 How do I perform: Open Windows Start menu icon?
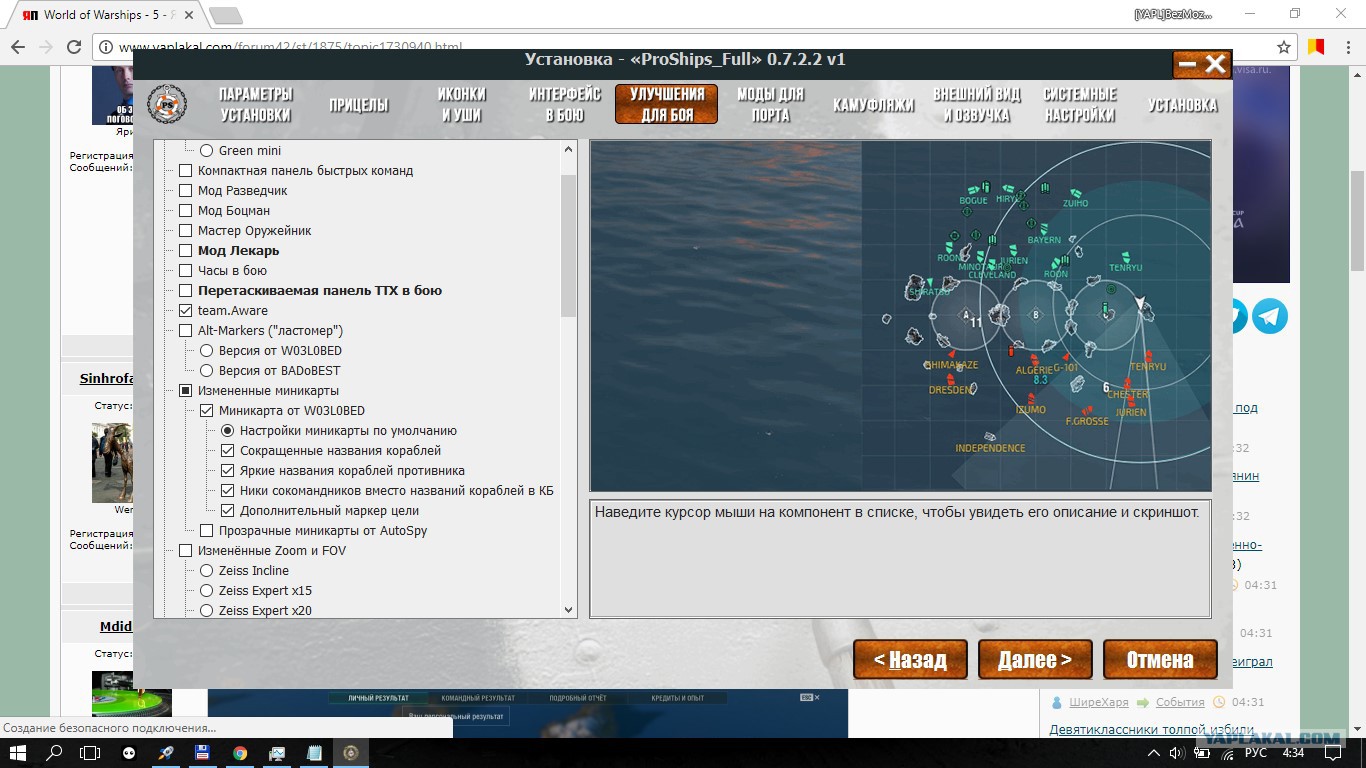pos(19,752)
